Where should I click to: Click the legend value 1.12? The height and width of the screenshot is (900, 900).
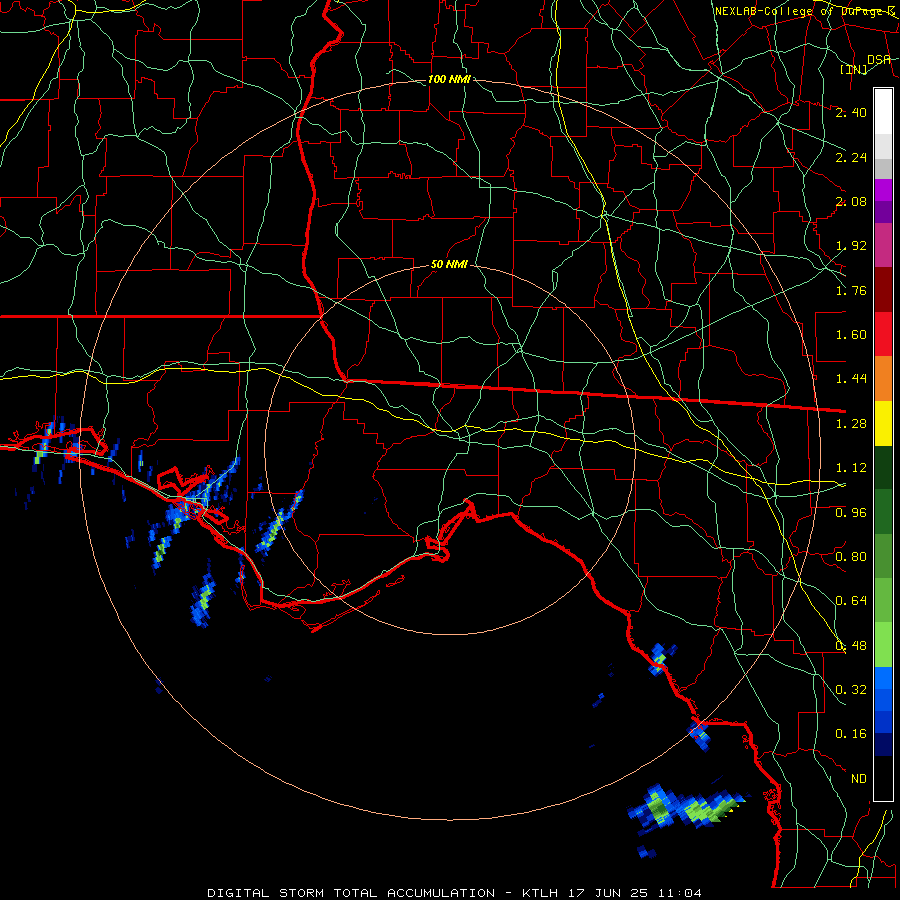point(851,468)
